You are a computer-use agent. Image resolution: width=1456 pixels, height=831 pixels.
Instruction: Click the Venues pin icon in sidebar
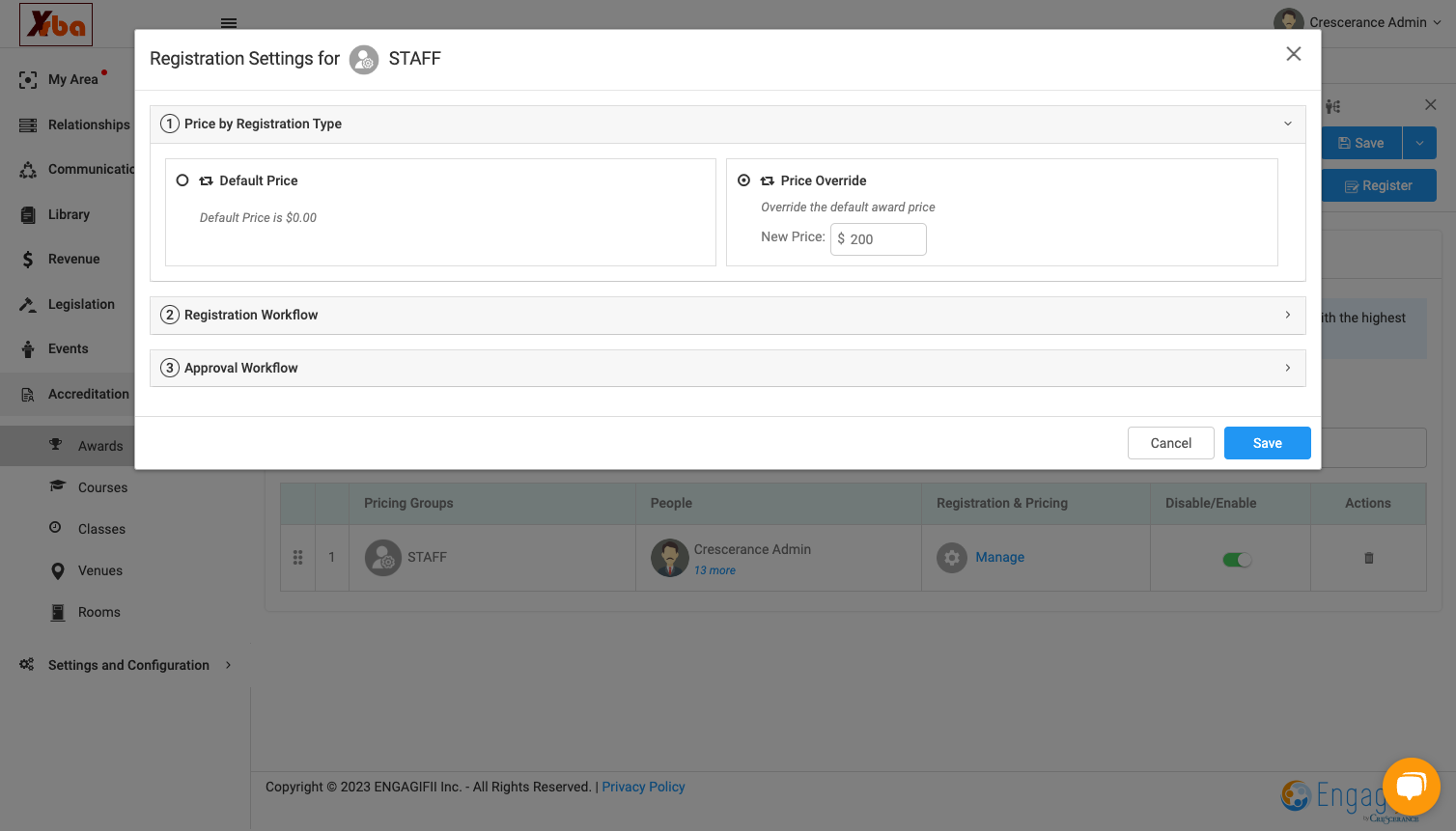[x=58, y=570]
